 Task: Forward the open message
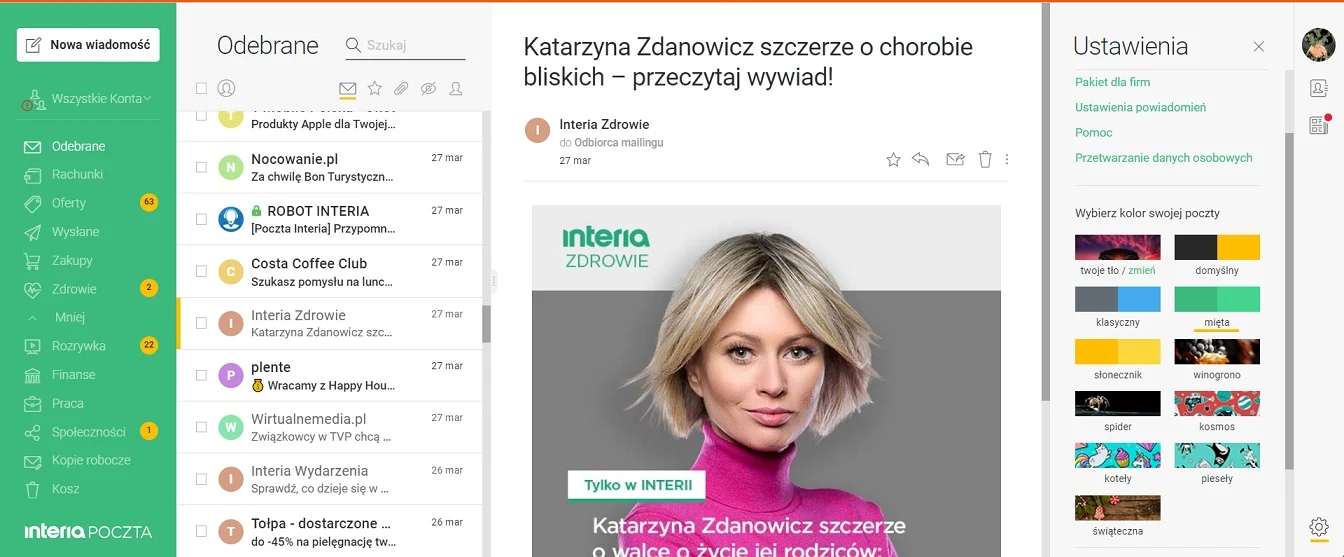[955, 159]
